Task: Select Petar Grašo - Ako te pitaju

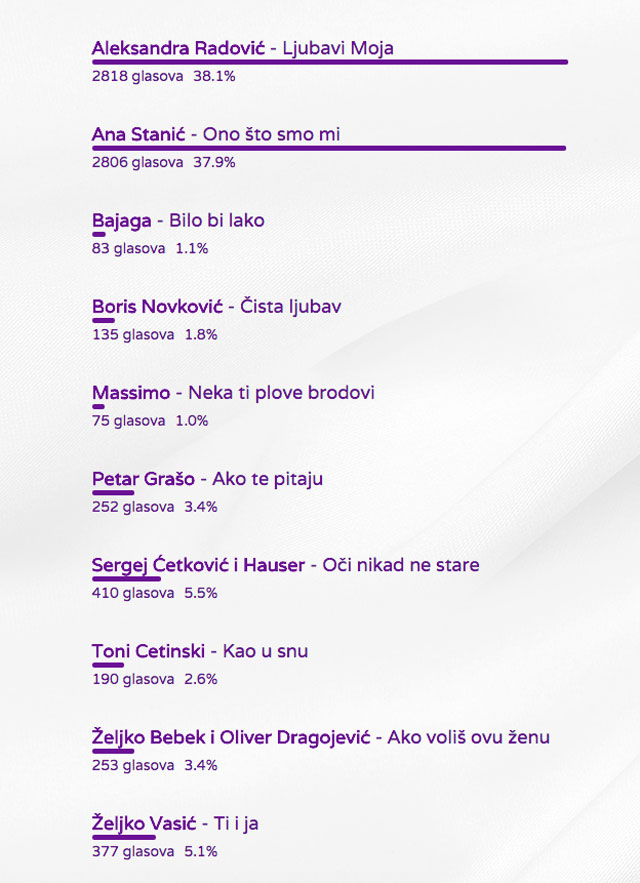Action: pos(207,479)
